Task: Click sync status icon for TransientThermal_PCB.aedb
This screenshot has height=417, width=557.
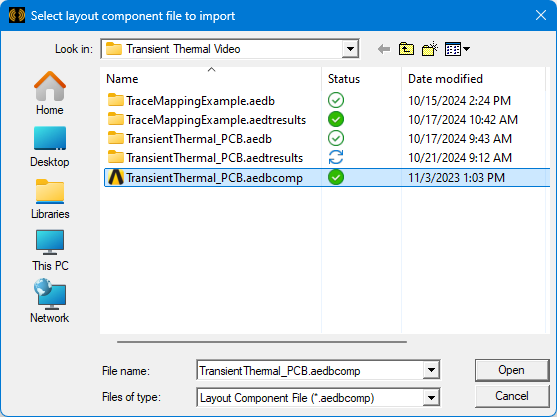Action: pyautogui.click(x=336, y=138)
